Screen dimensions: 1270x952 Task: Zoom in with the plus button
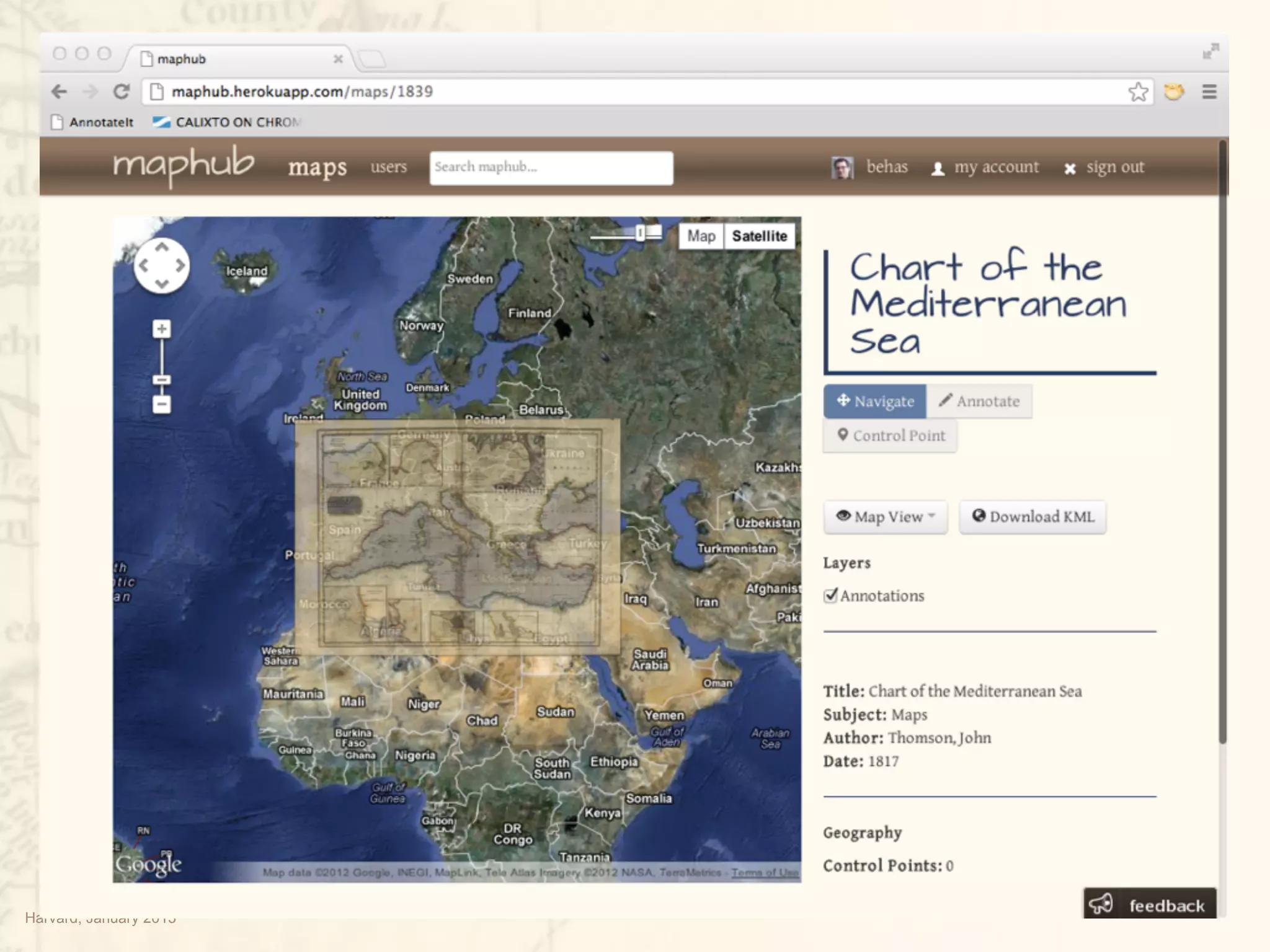[x=162, y=329]
